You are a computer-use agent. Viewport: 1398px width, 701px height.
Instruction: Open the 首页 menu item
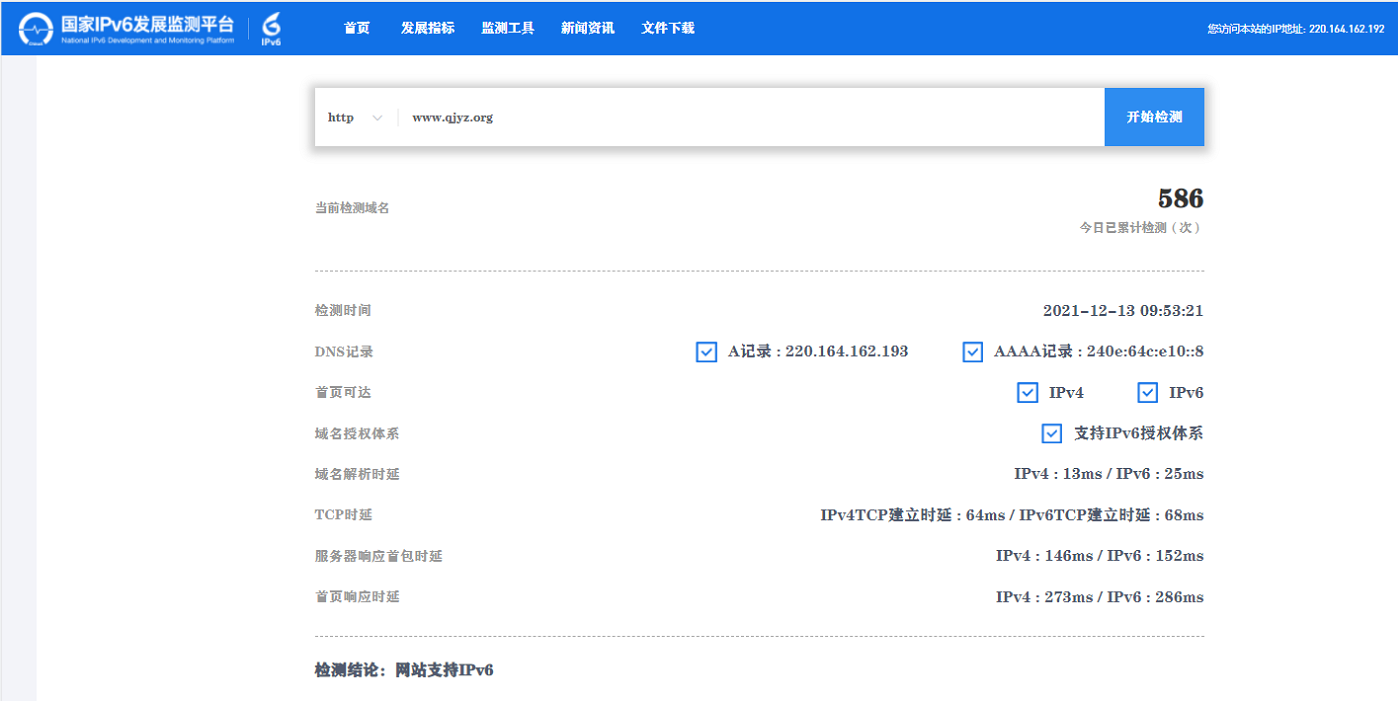[357, 28]
